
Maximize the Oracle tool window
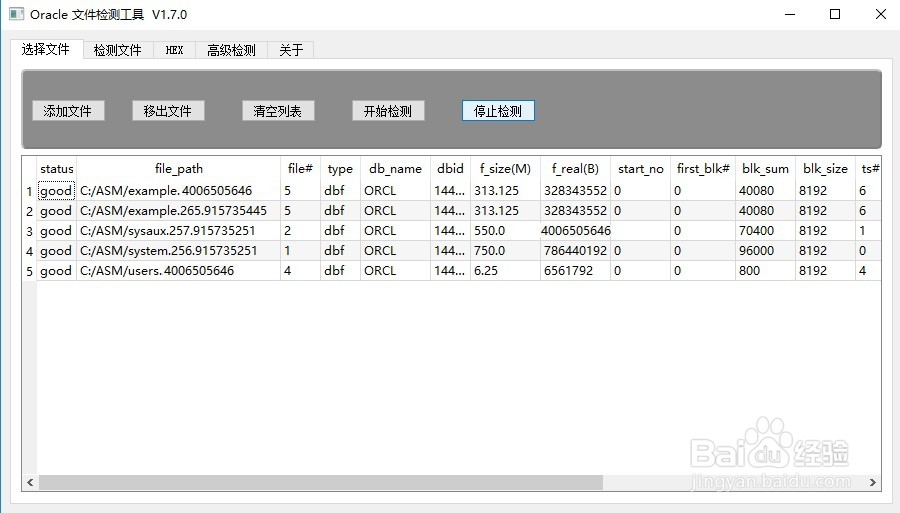tap(835, 14)
